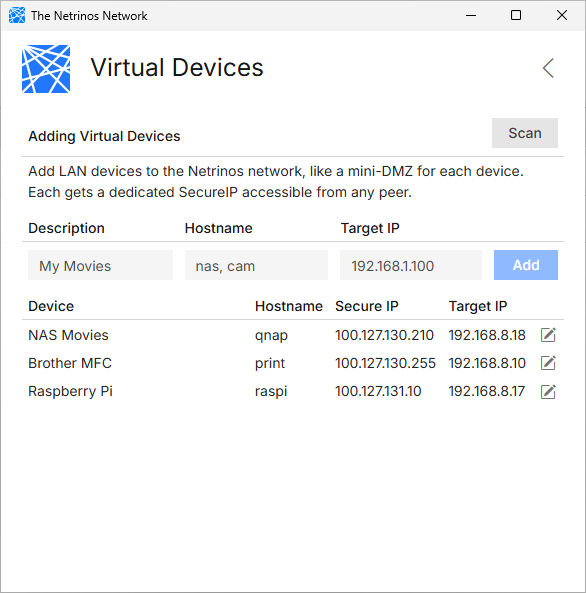Click the Secure IP column header
Image resolution: width=586 pixels, height=593 pixels.
click(x=367, y=306)
